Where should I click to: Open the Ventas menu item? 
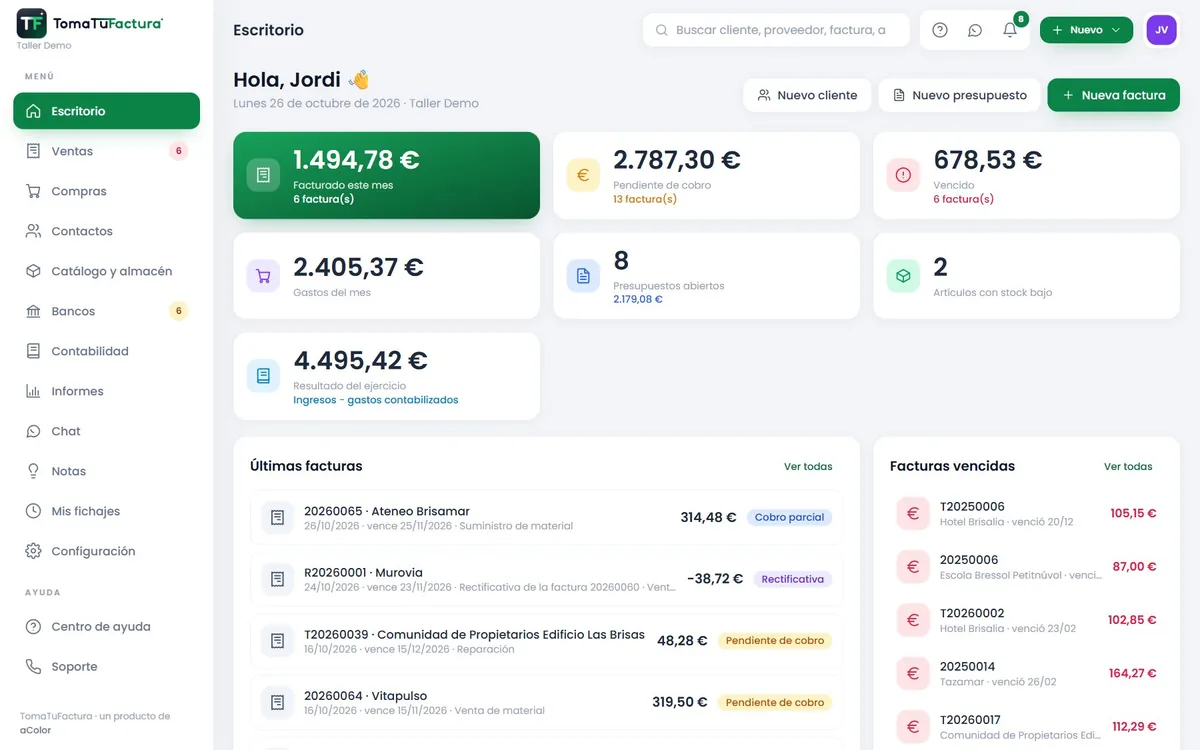click(x=106, y=151)
